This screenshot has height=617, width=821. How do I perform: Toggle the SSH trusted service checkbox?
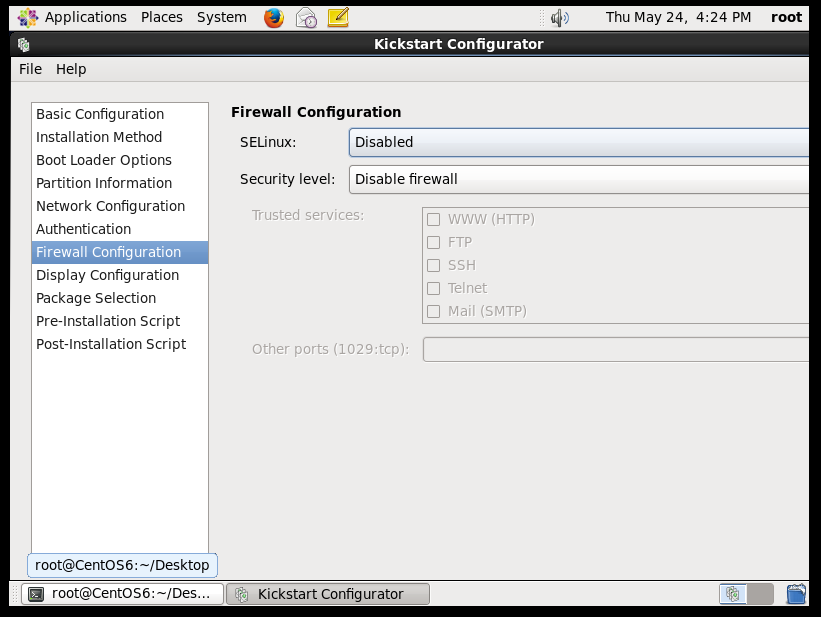pos(434,266)
